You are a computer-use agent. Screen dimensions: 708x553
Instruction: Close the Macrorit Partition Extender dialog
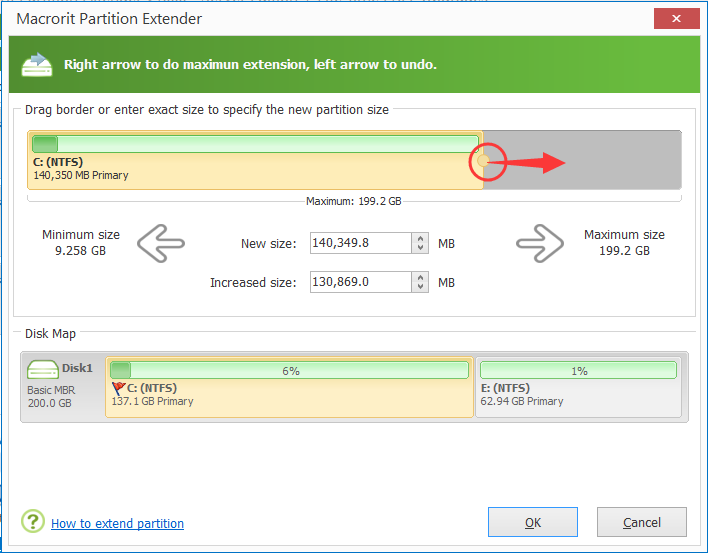[676, 19]
